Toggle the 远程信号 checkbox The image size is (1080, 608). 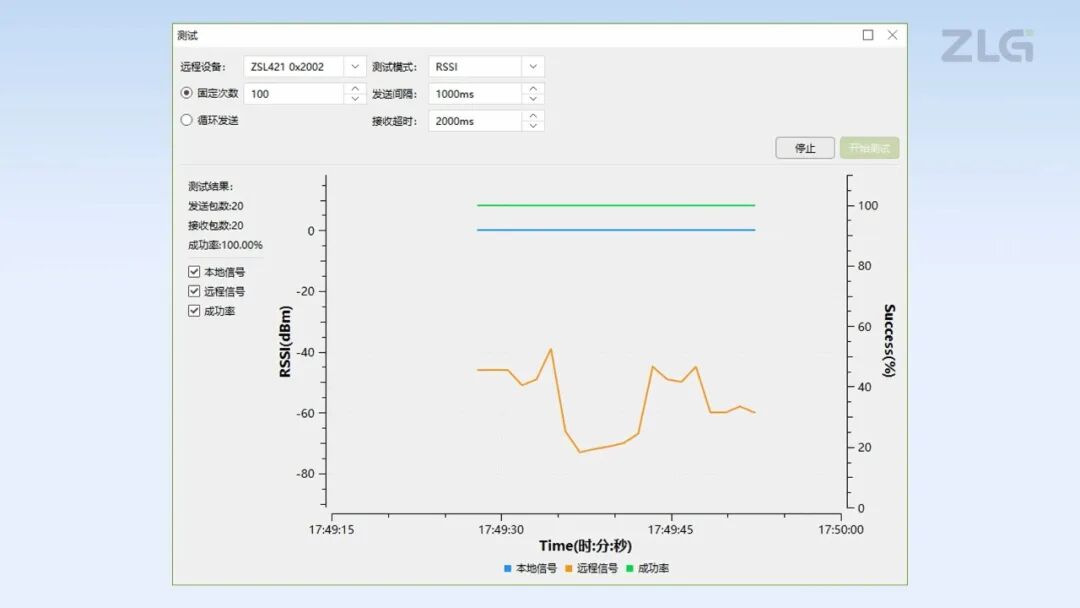194,291
